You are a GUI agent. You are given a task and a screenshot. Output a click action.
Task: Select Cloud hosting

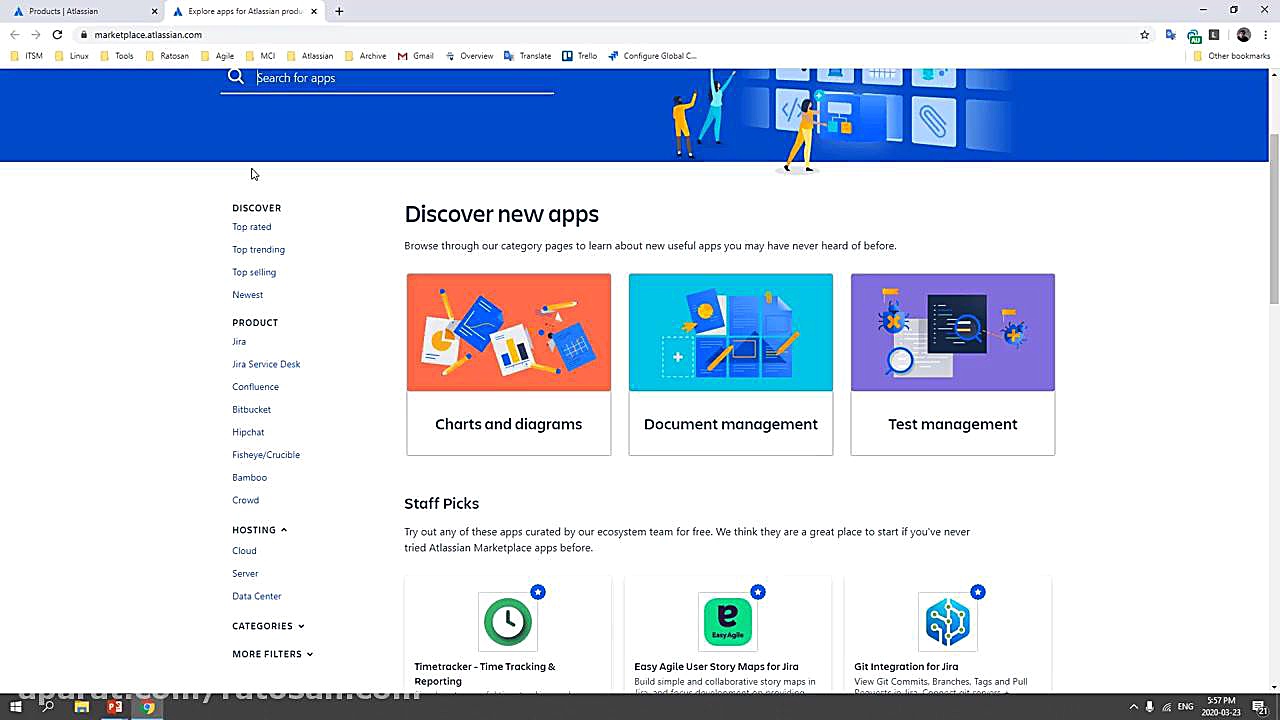[244, 551]
